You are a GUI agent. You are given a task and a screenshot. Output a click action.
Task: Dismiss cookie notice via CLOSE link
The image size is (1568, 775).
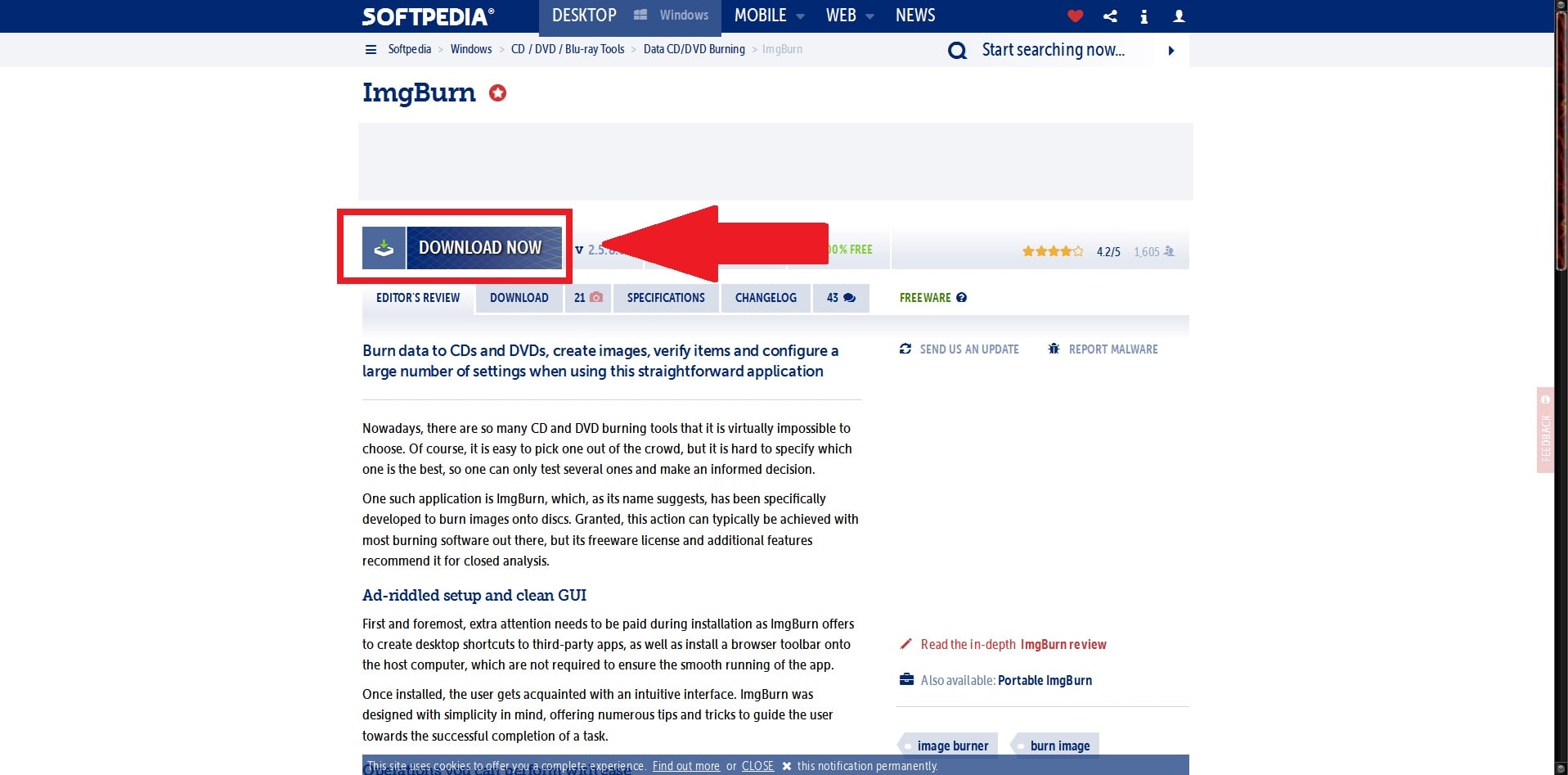(x=757, y=766)
